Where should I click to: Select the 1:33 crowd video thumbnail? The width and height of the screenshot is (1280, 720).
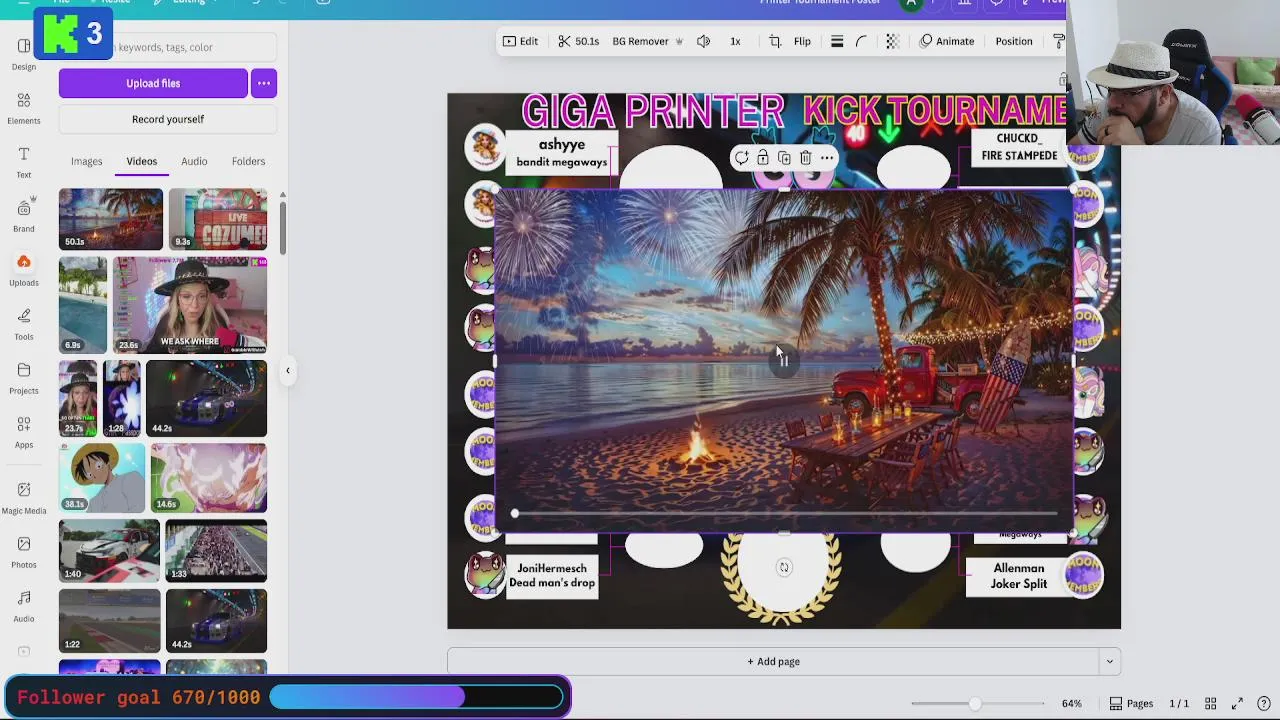pyautogui.click(x=216, y=551)
